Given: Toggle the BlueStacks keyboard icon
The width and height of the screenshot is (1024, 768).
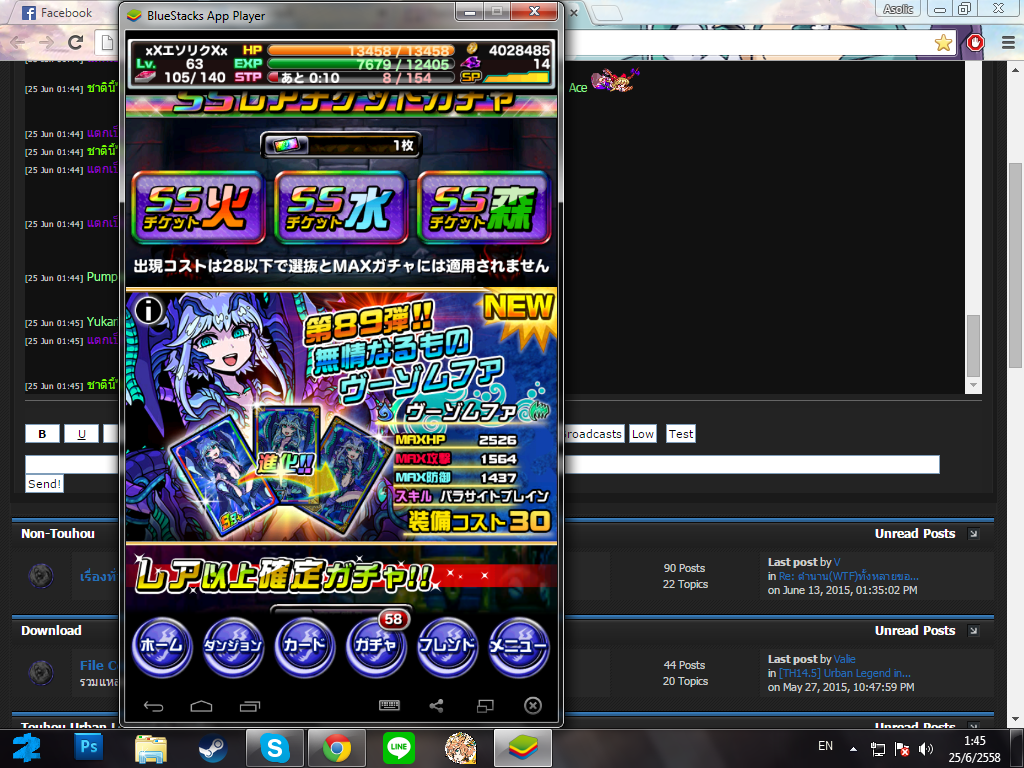Looking at the screenshot, I should (x=389, y=705).
